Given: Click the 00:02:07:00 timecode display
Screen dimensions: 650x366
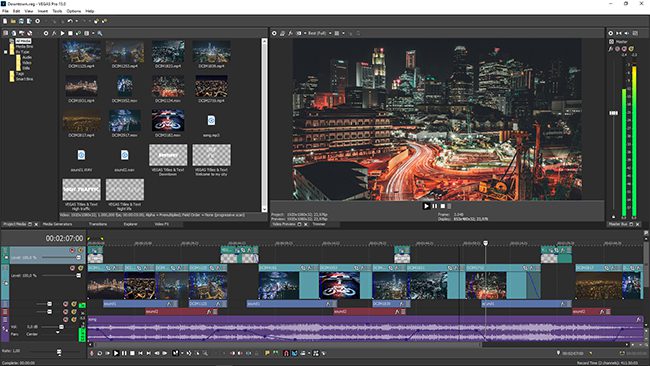Looking at the screenshot, I should pos(64,238).
